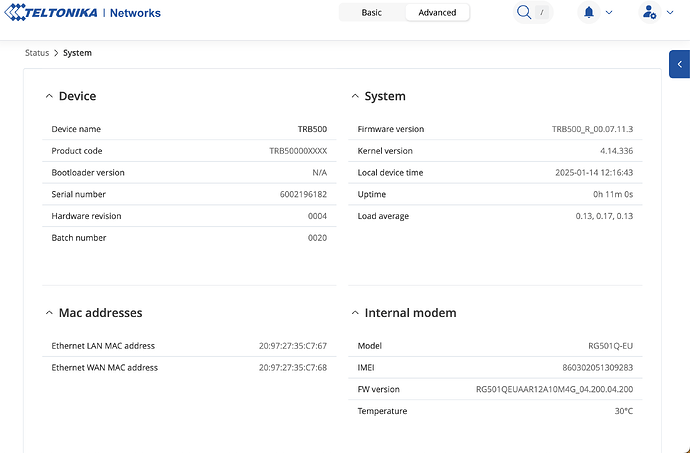Screen dimensions: 690x453
Task: Select modem FW version RG501QEUAAR12A10M4G_04.200.04.200
Action: (554, 389)
